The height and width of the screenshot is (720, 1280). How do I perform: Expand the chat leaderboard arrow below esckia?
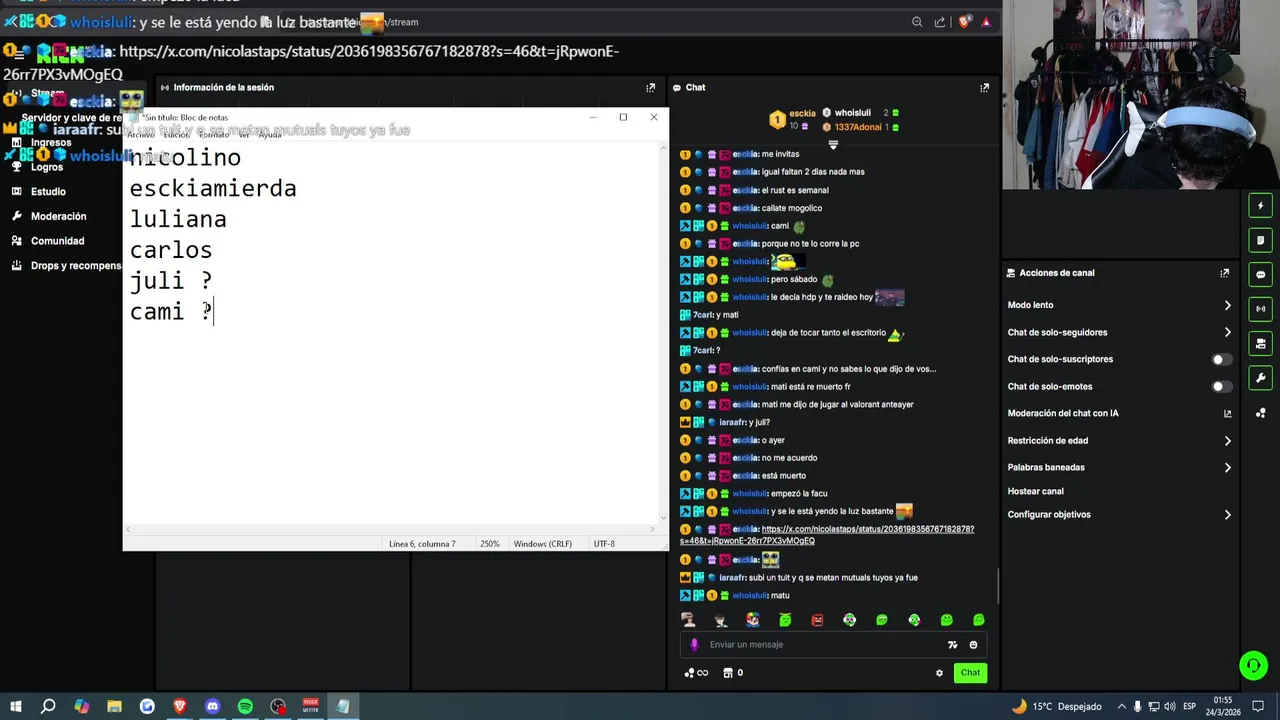tap(833, 145)
